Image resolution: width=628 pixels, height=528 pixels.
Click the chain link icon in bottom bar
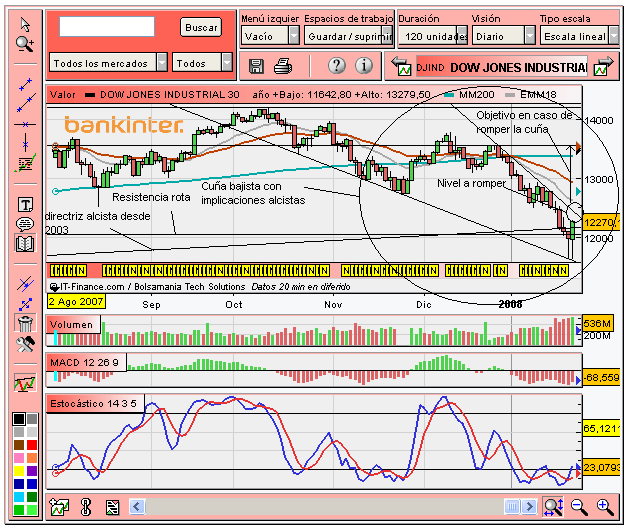(86, 507)
